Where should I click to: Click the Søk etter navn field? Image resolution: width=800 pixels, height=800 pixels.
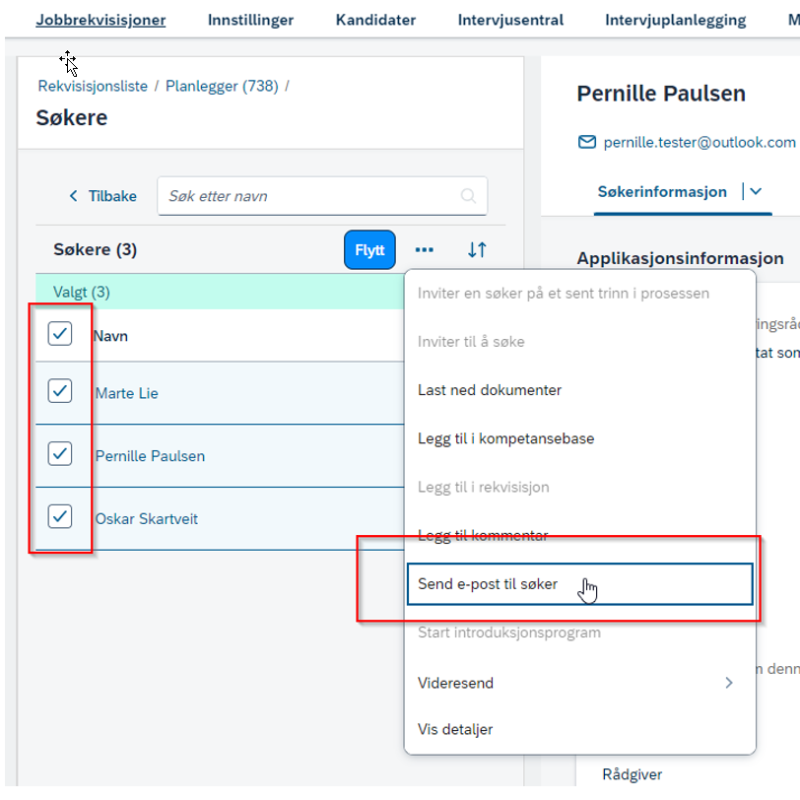pyautogui.click(x=322, y=196)
